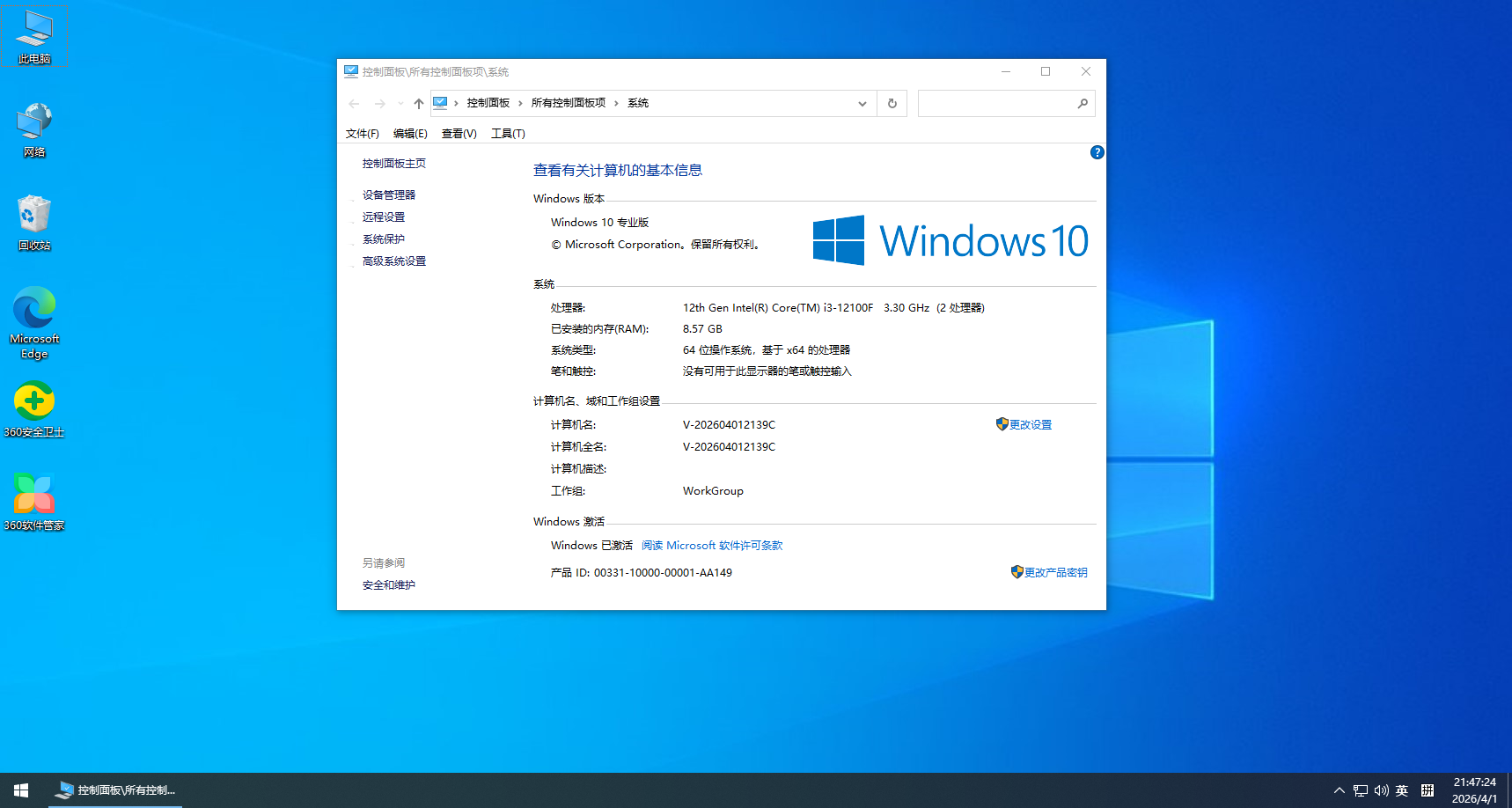This screenshot has height=808, width=1512.
Task: Click the 更改设置 shield link
Action: pos(1031,424)
